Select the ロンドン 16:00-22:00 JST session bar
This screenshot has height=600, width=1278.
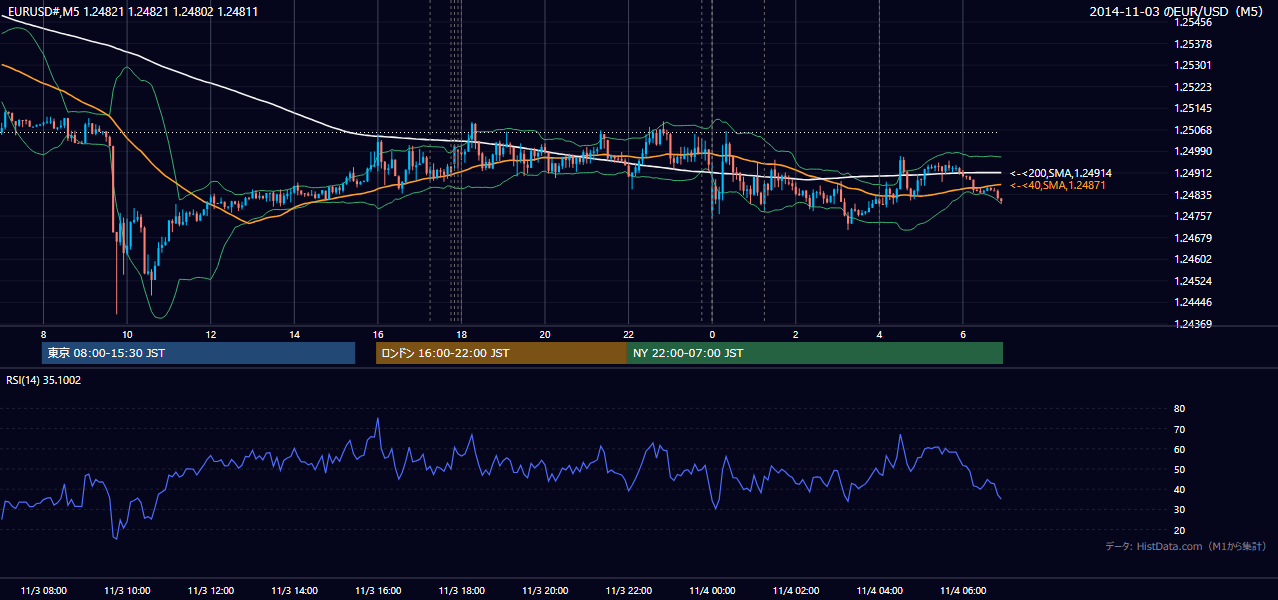pos(501,353)
